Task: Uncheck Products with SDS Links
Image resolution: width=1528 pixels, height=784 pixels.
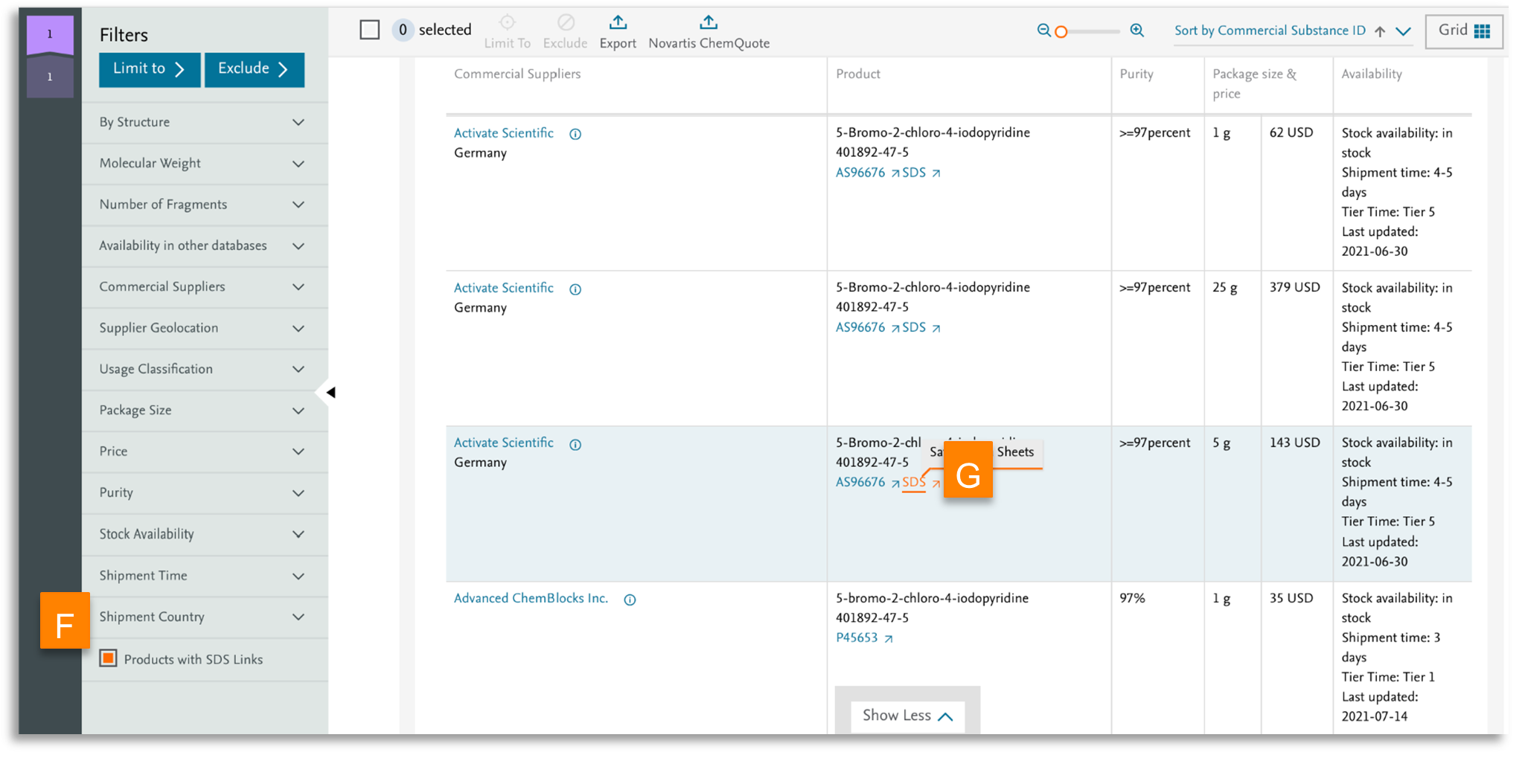Action: click(109, 658)
